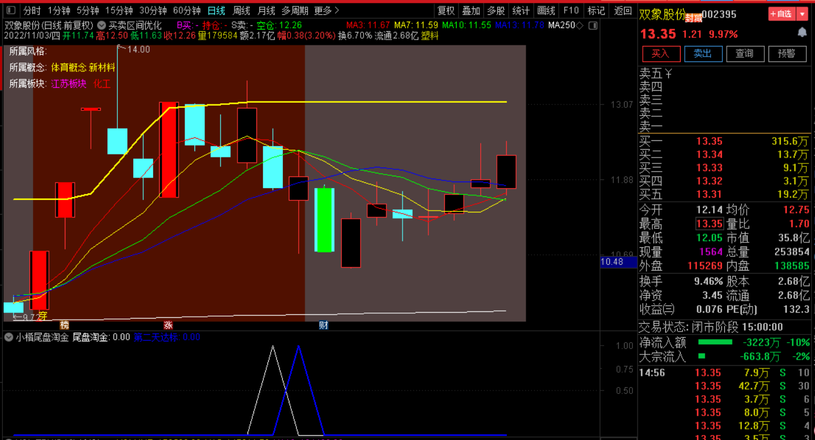The height and width of the screenshot is (440, 815).
Task: Toggle the 多股 multi-stock view
Action: [x=495, y=10]
